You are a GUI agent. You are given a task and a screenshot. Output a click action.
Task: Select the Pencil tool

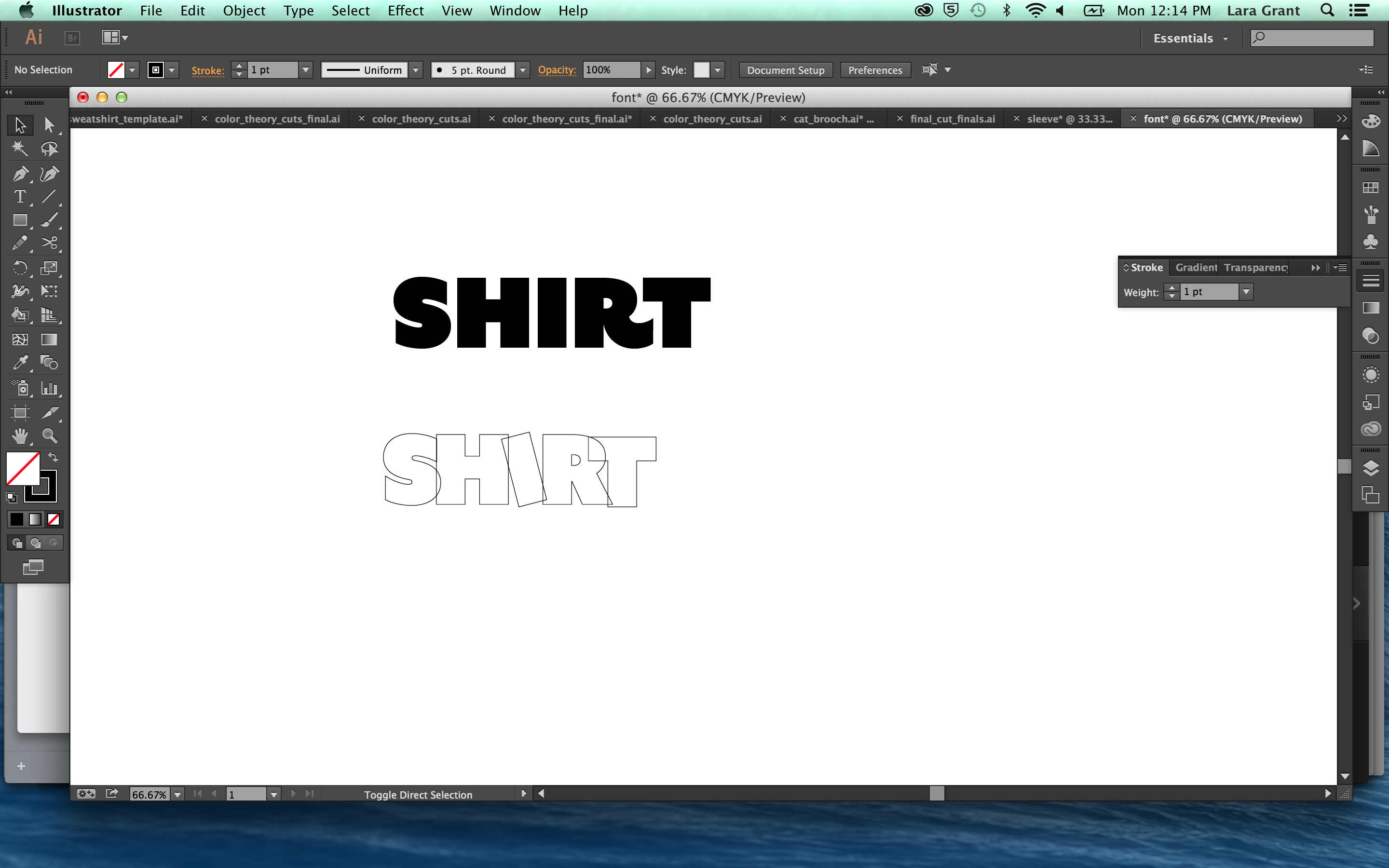pyautogui.click(x=20, y=244)
